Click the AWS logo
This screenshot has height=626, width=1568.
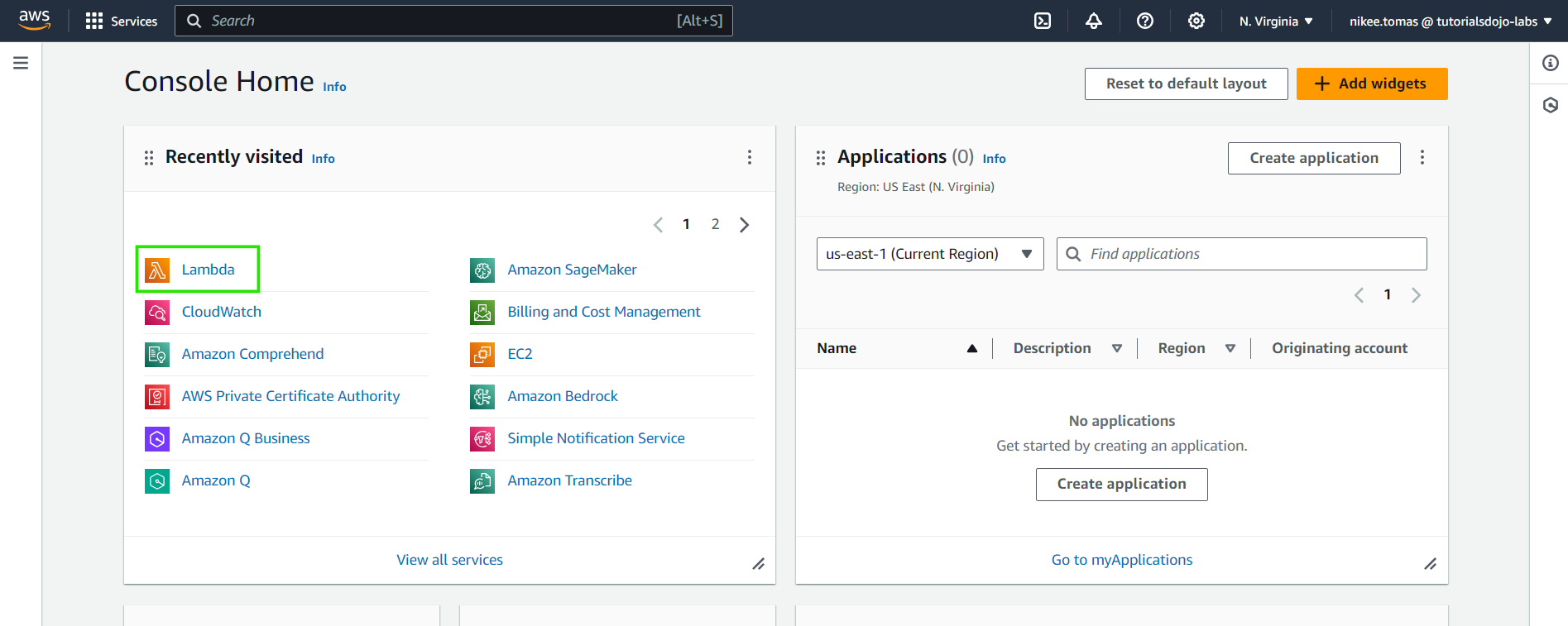click(x=34, y=20)
